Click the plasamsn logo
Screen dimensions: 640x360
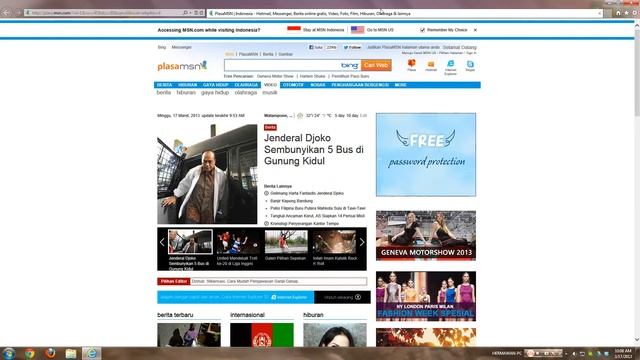point(182,66)
